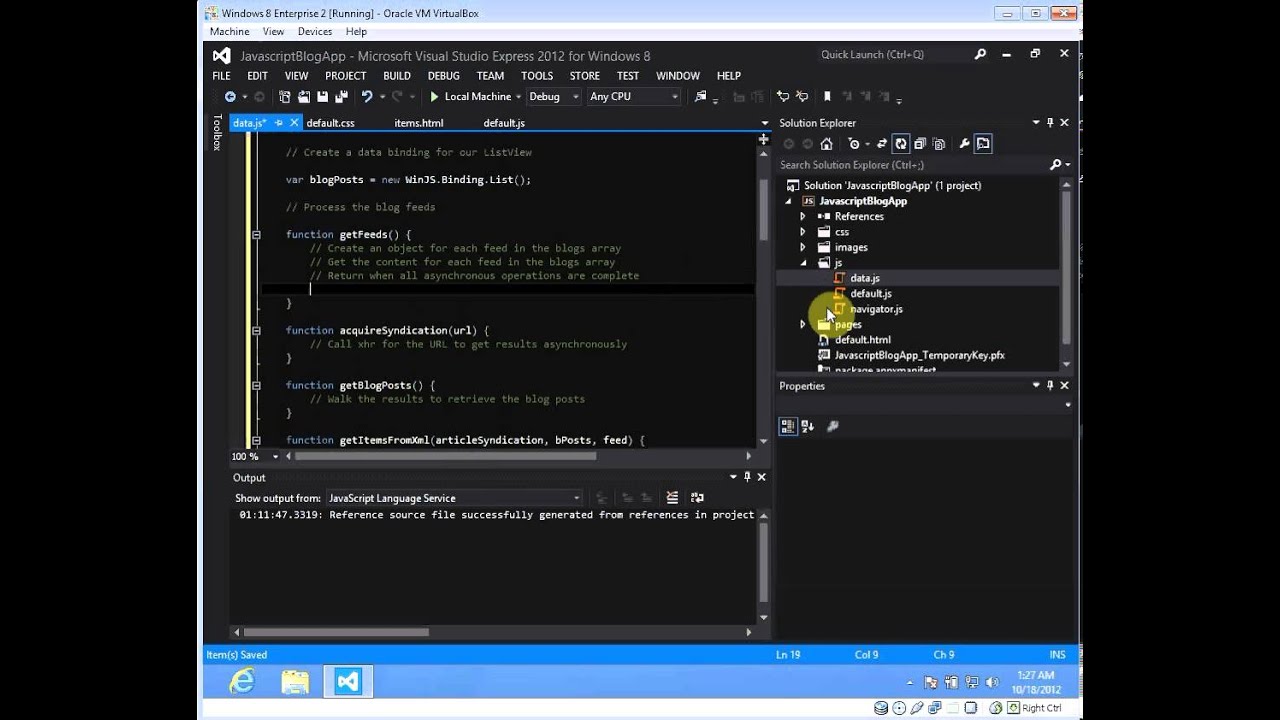Click the Comment Out Selection toolbar icon
The width and height of the screenshot is (1280, 720).
[783, 97]
